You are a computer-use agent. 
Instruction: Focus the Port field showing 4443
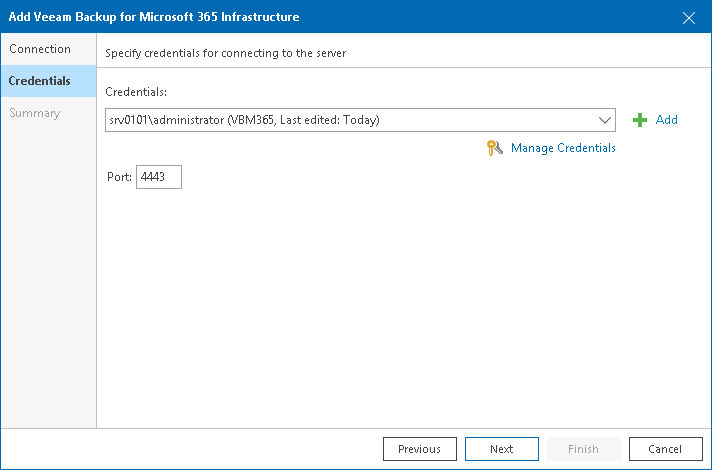point(159,177)
